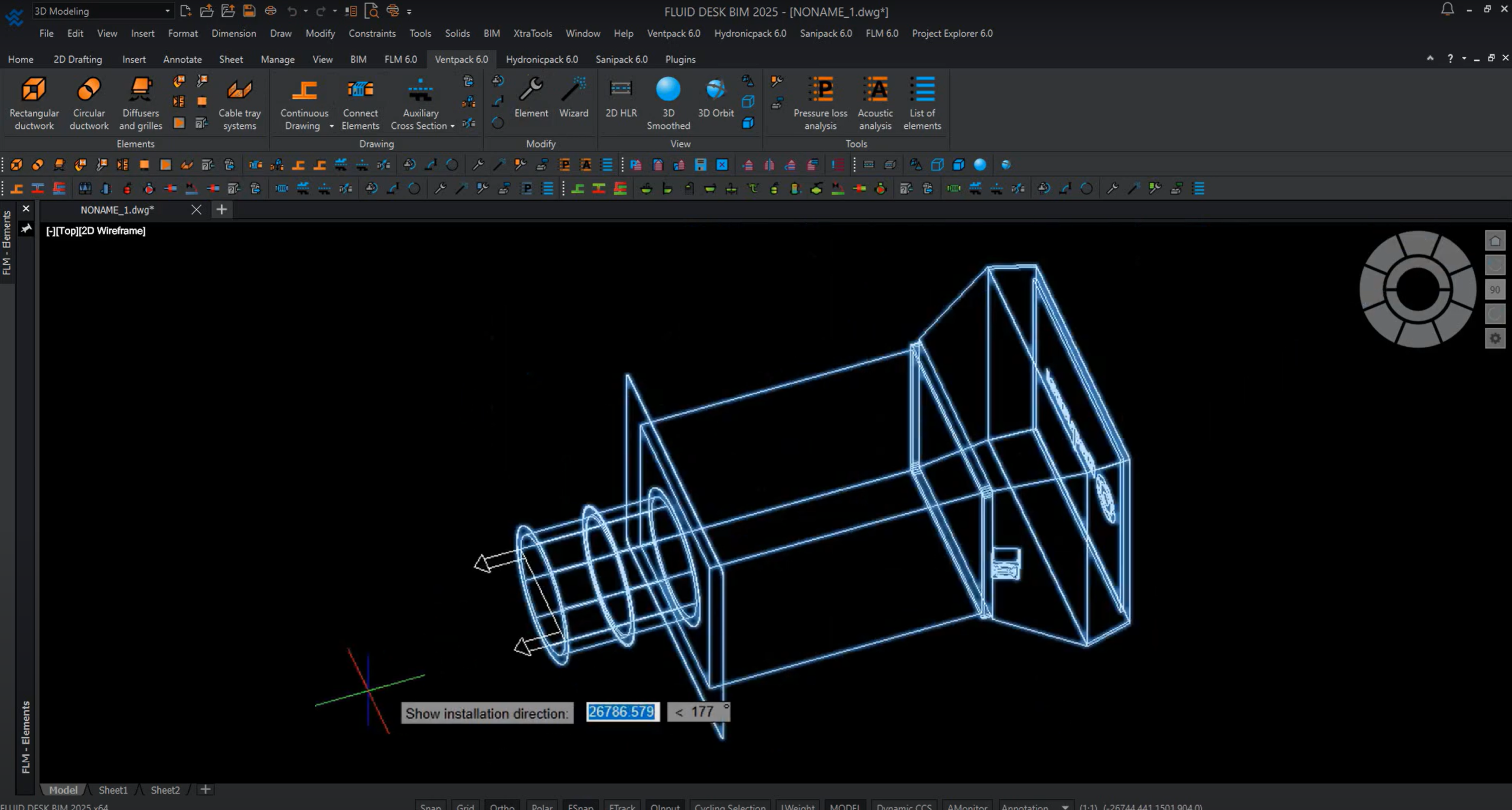Open the Solids menu
The width and height of the screenshot is (1512, 810).
(x=457, y=33)
